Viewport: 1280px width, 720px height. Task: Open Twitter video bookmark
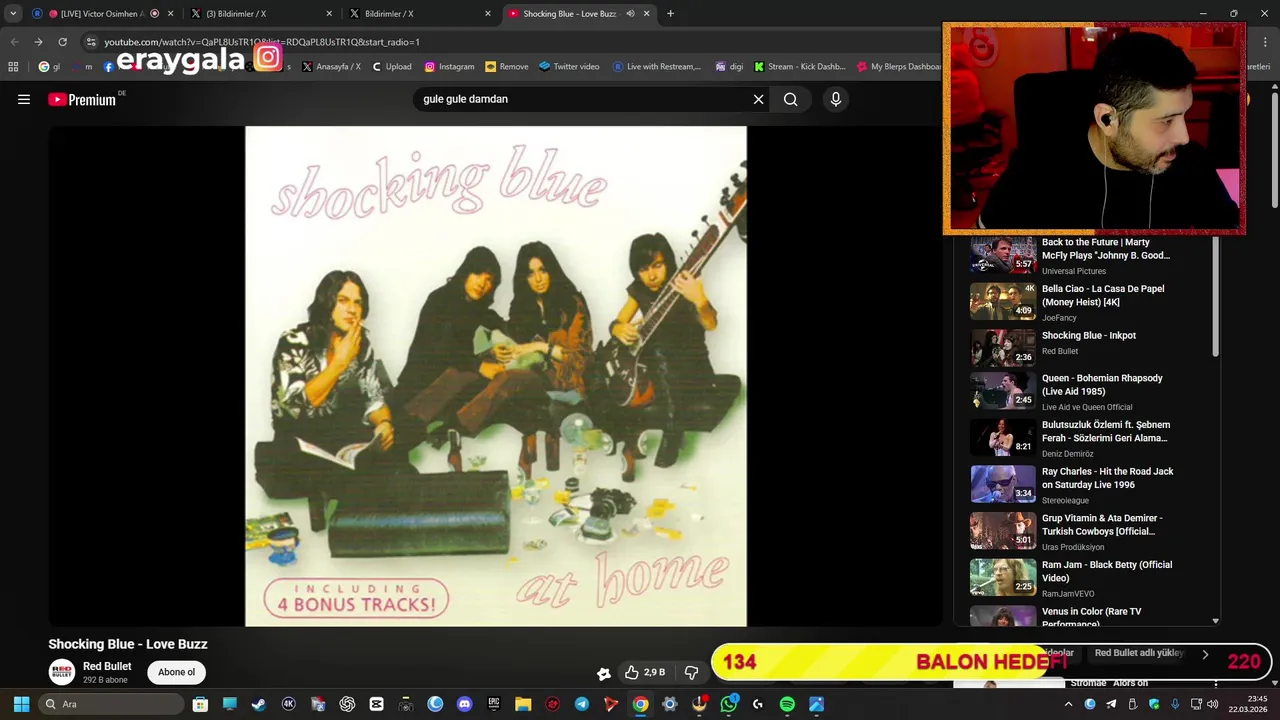coord(569,67)
